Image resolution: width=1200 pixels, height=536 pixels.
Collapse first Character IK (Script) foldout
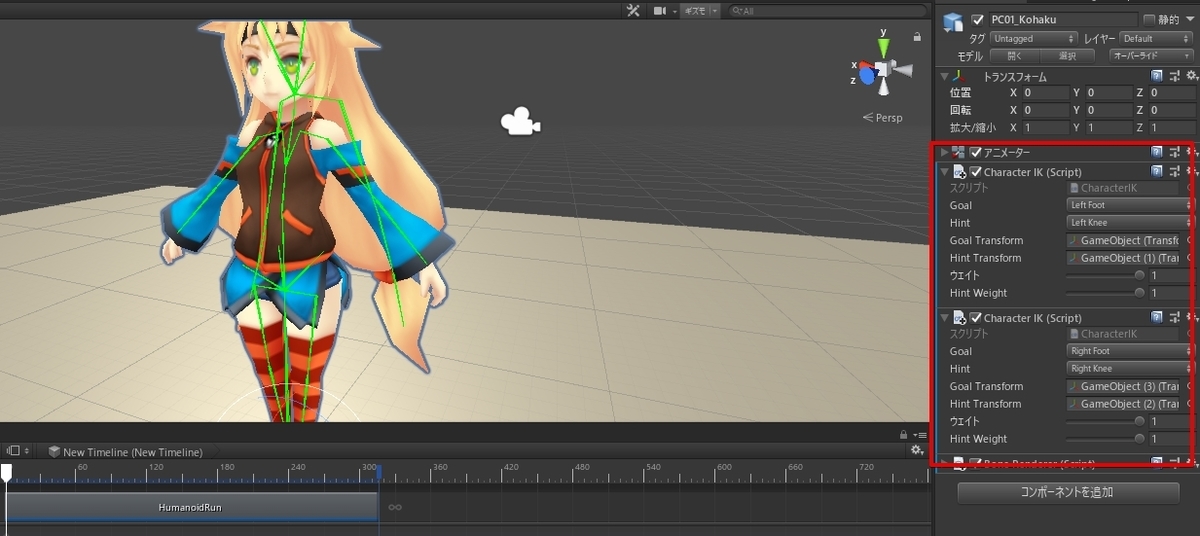944,172
